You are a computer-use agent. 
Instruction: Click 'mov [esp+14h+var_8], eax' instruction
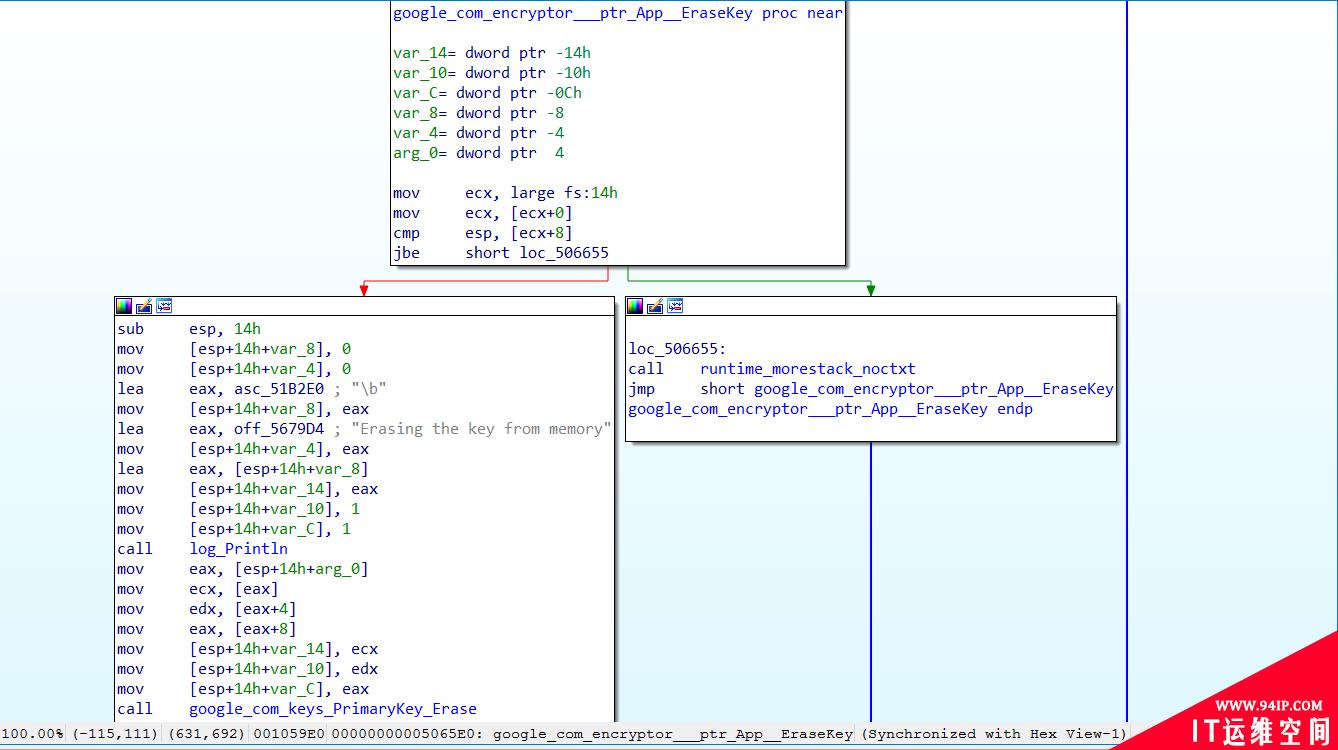[x=243, y=409]
